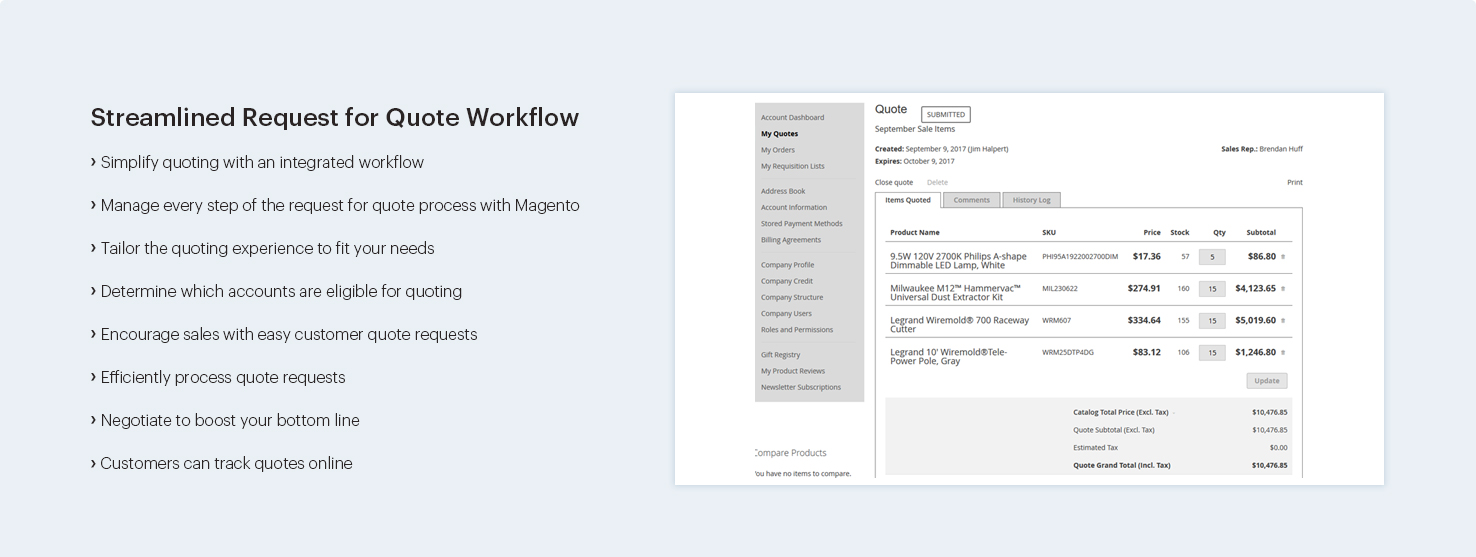1476x557 pixels.
Task: Edit quantity field for Philips LED Lamp
Action: pos(1212,257)
